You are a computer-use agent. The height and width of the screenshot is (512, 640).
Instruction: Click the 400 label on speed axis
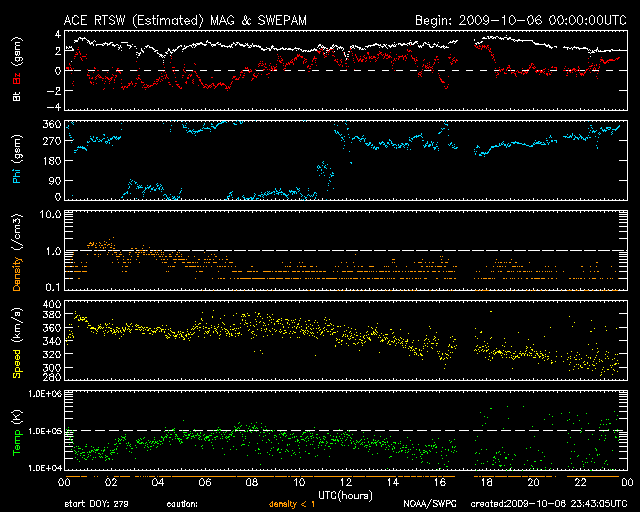tap(51, 304)
